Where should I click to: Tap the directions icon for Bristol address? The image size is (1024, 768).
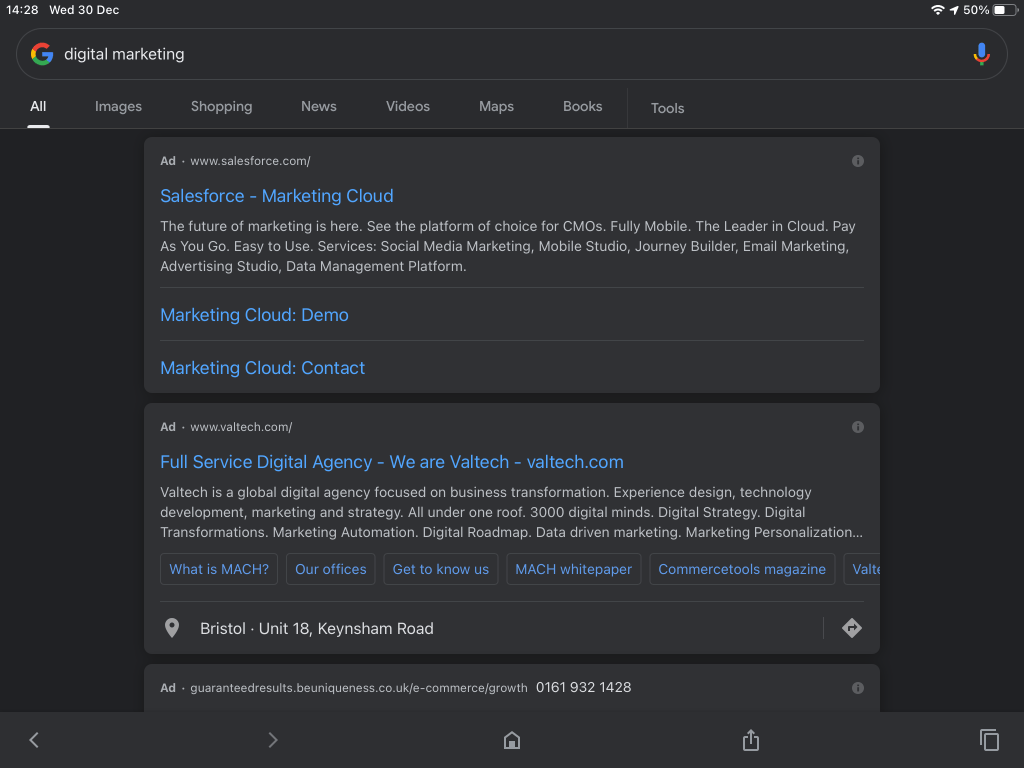pyautogui.click(x=851, y=628)
